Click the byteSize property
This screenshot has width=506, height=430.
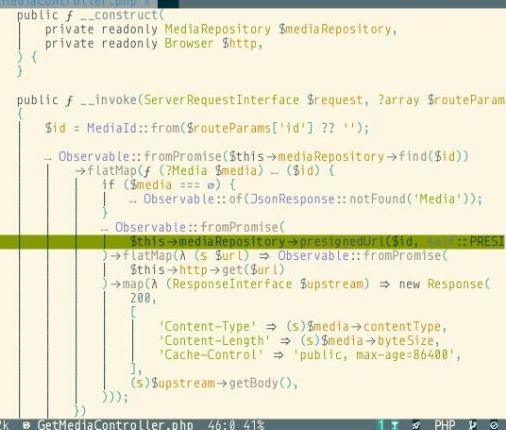pyautogui.click(x=405, y=341)
